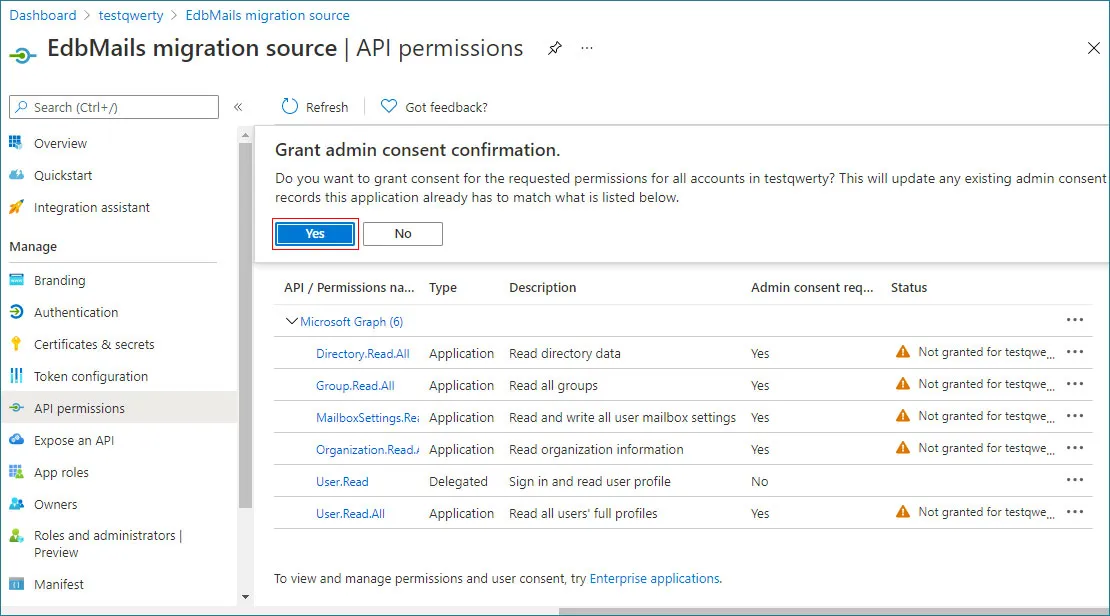Open the Directory.Read.All permission link

362,353
